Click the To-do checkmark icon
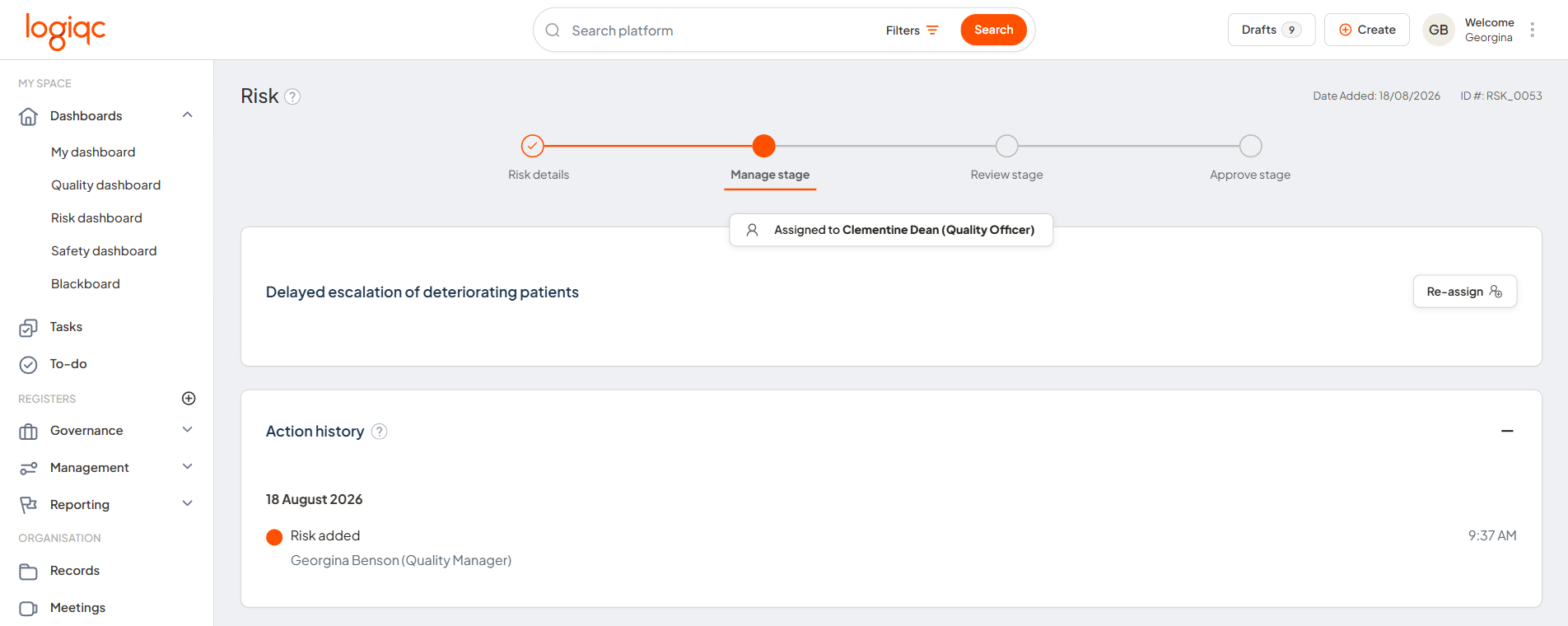Viewport: 1568px width, 626px height. point(28,364)
